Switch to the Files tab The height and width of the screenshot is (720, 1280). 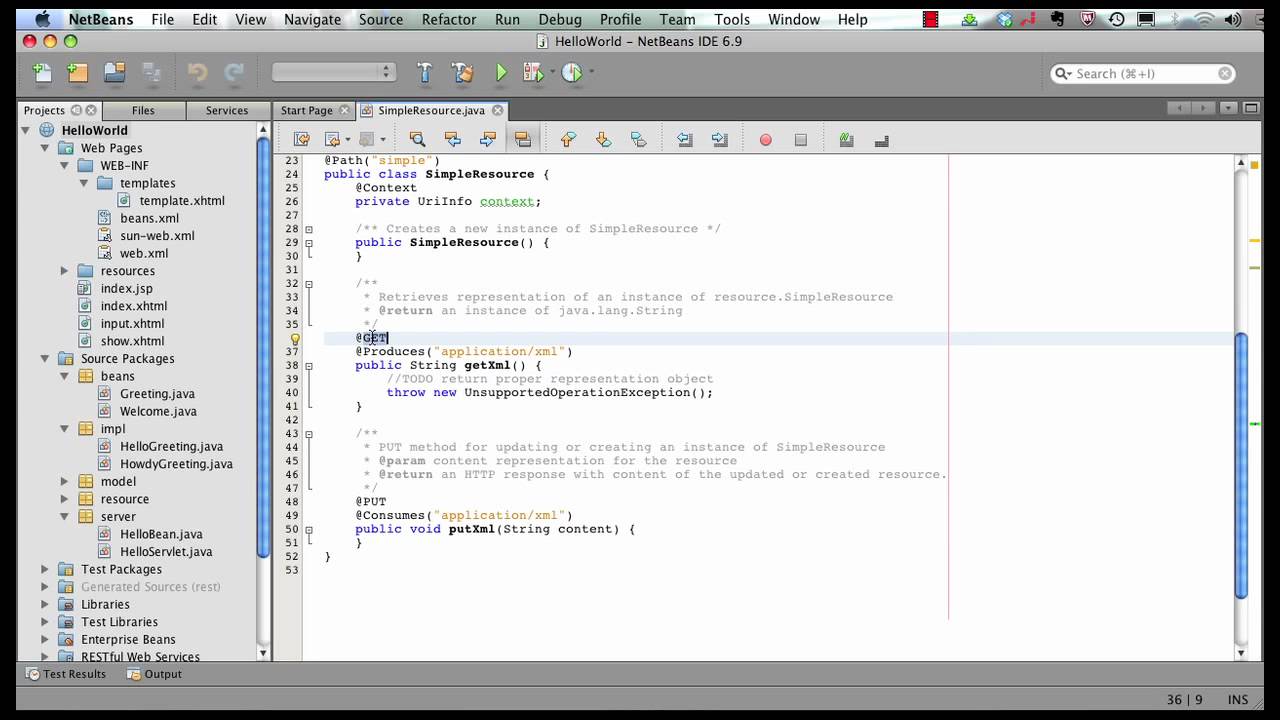click(143, 110)
